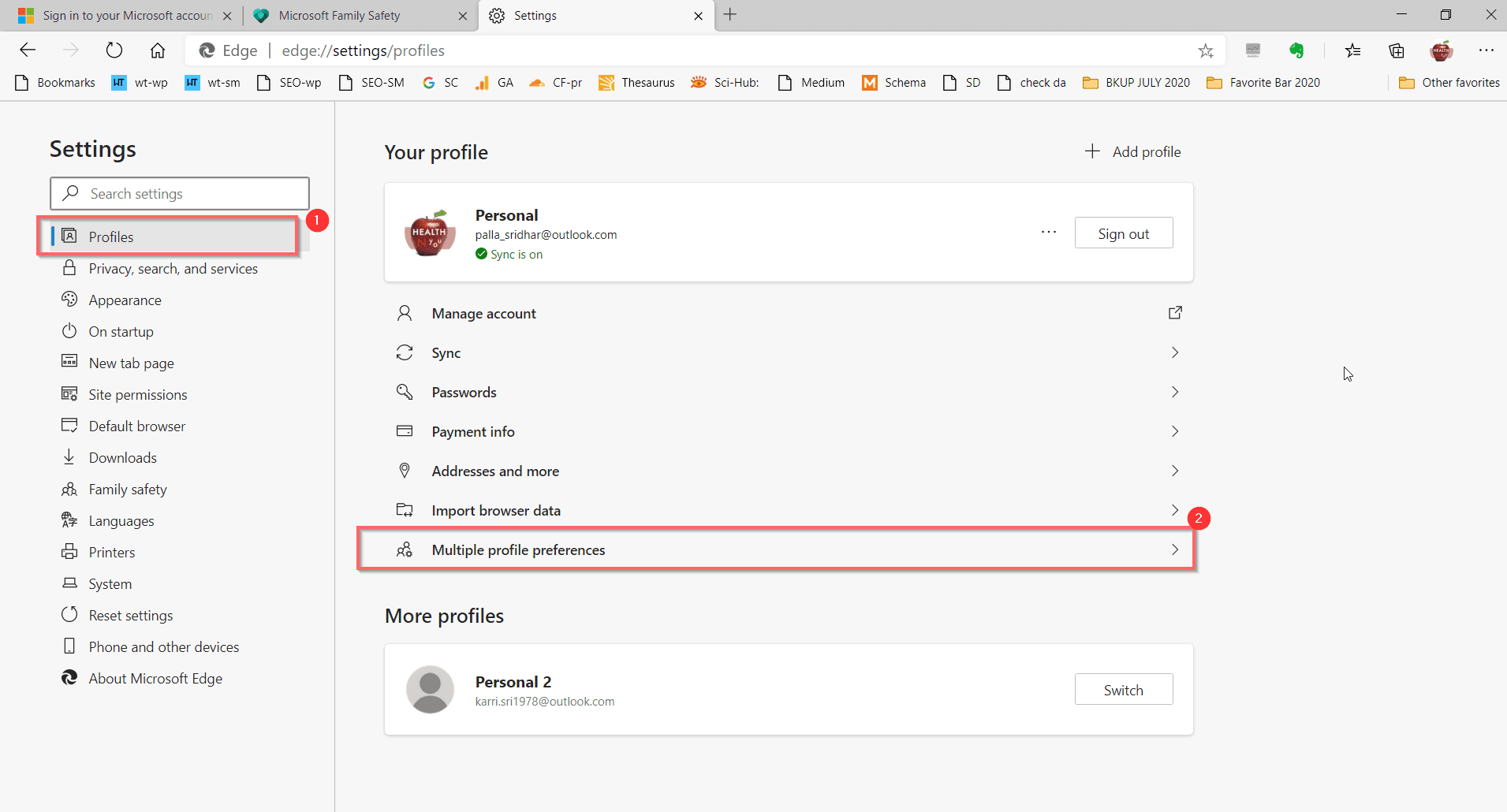
Task: Sign out of the Personal profile
Action: (x=1123, y=233)
